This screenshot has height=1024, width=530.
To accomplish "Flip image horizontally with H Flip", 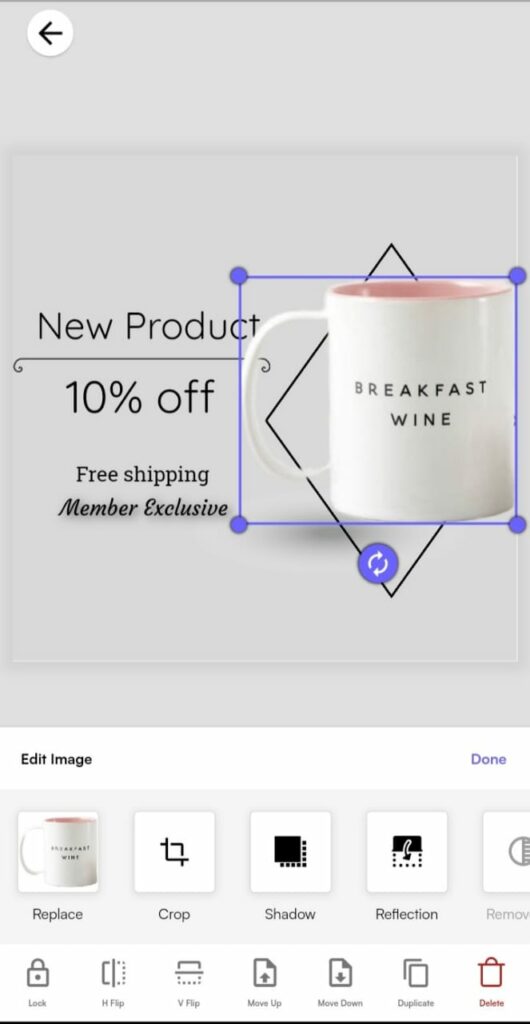I will (113, 982).
